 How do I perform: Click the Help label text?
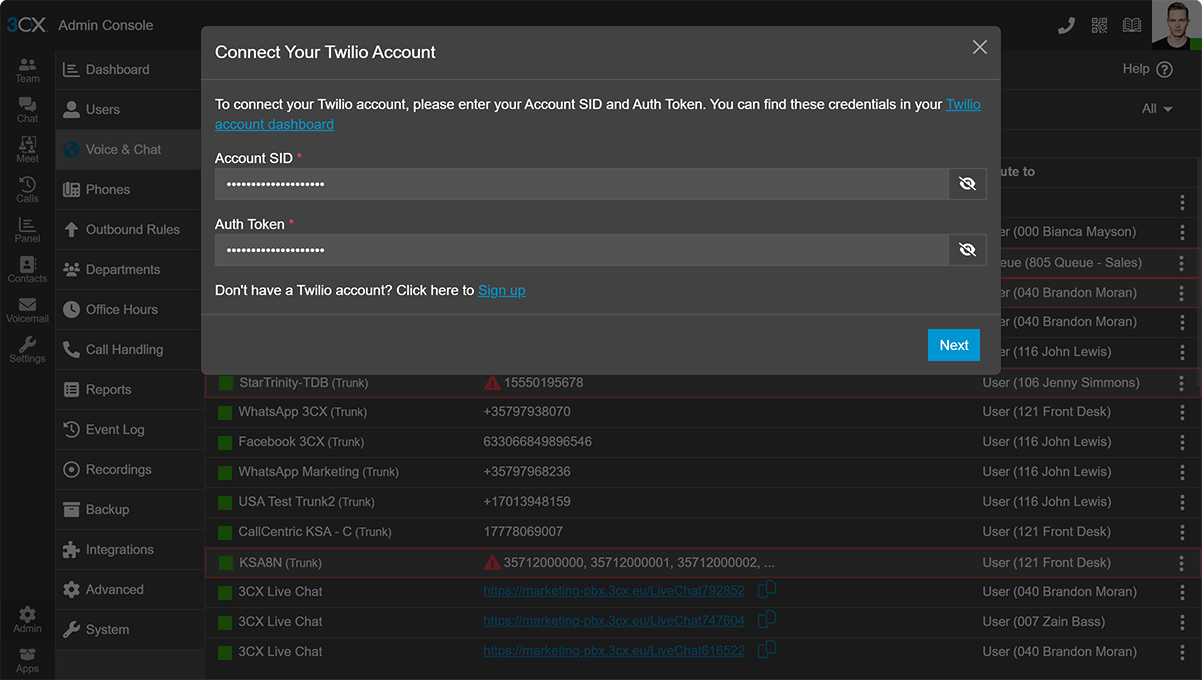[x=1136, y=69]
